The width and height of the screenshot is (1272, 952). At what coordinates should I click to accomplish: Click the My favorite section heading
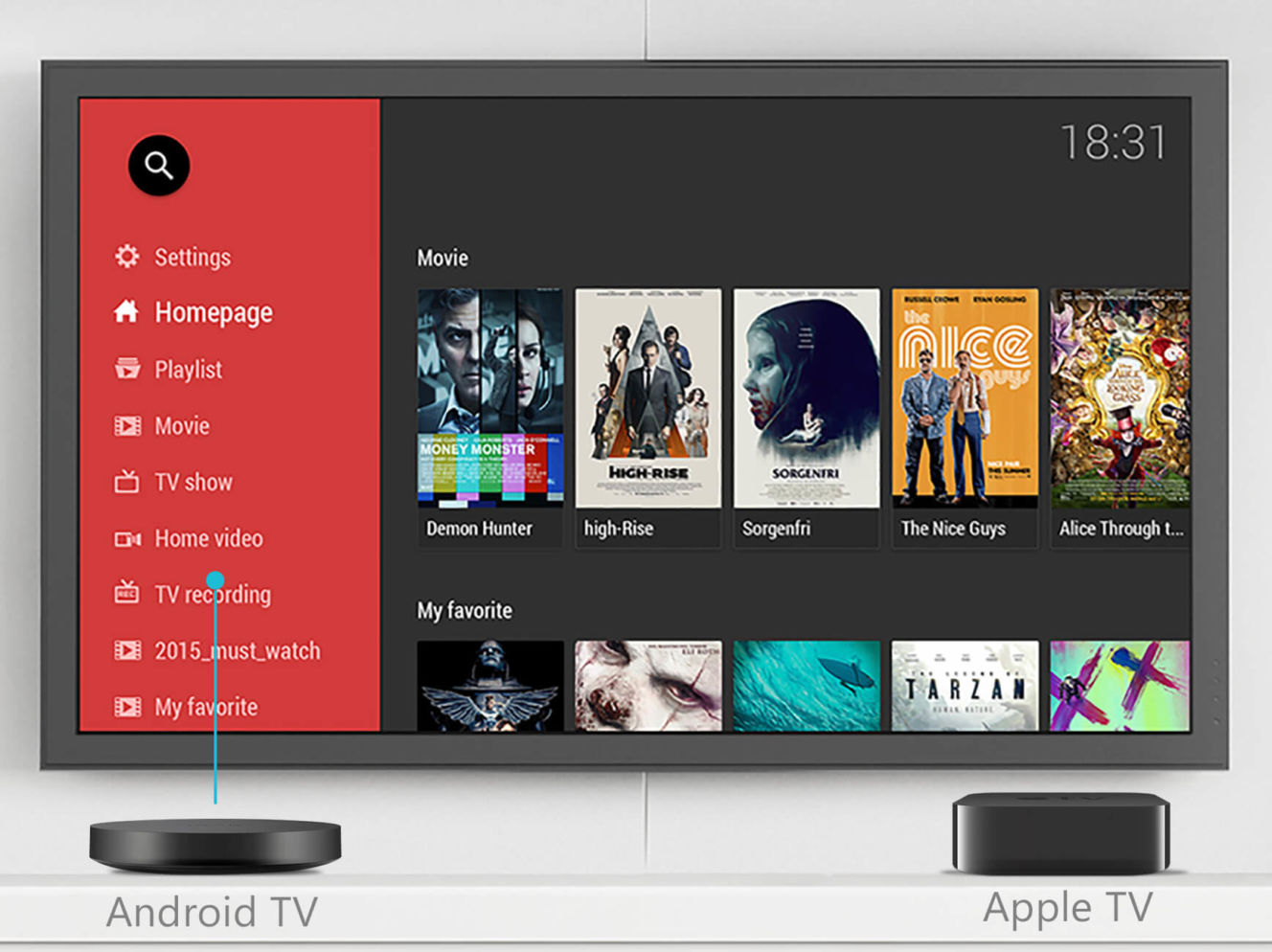point(465,610)
